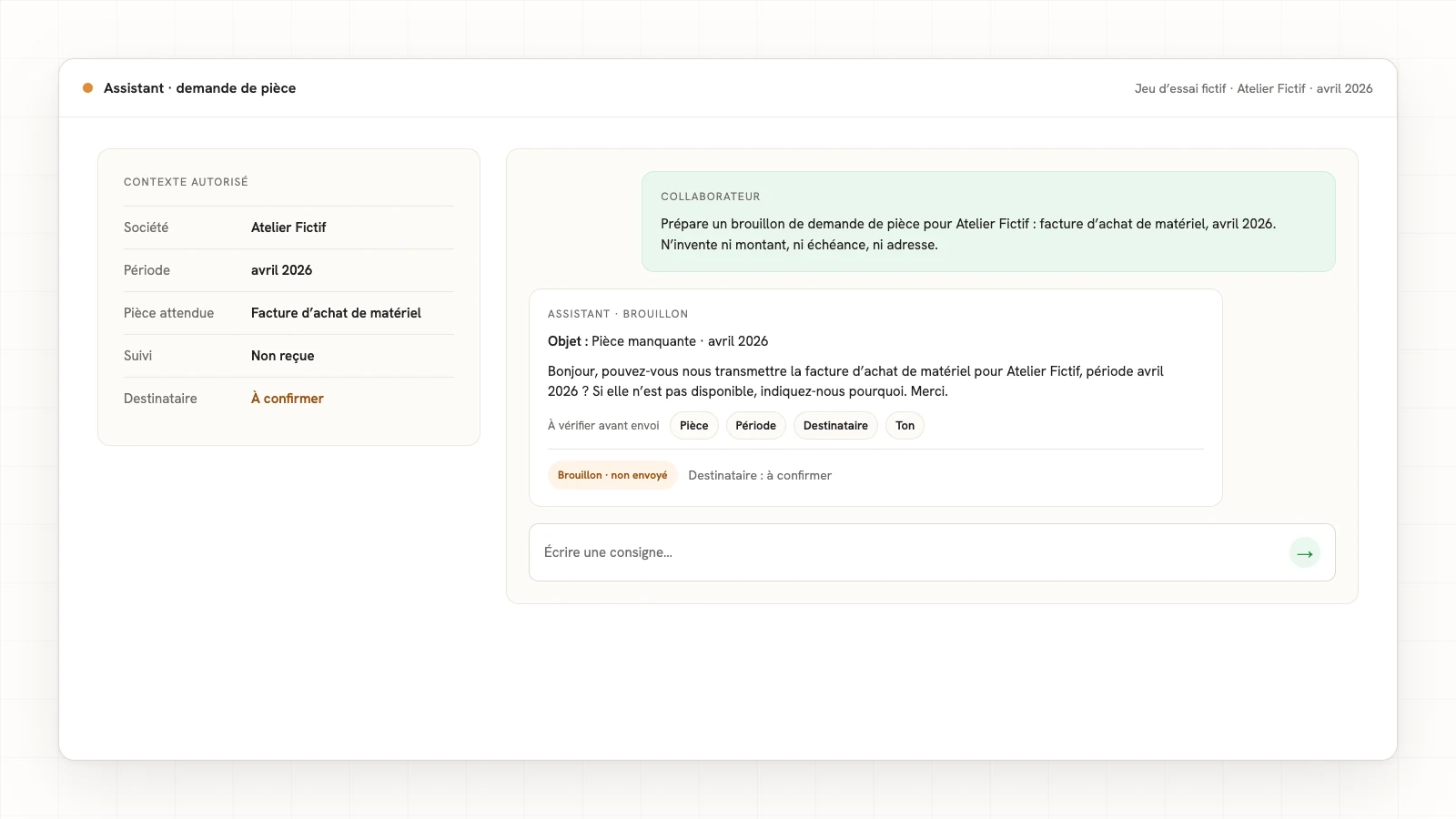1456x819 pixels.
Task: Select the "Destinataire" verification chip
Action: pos(835,426)
